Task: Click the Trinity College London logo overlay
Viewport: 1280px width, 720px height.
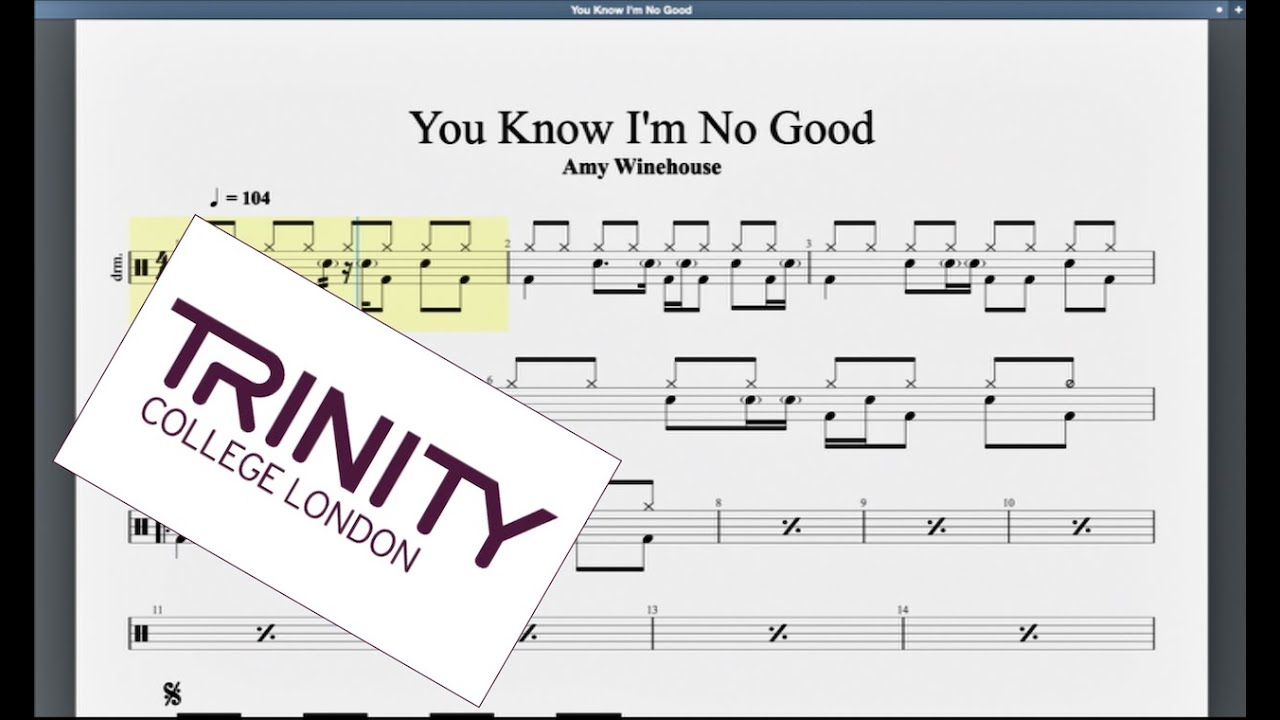Action: 337,460
